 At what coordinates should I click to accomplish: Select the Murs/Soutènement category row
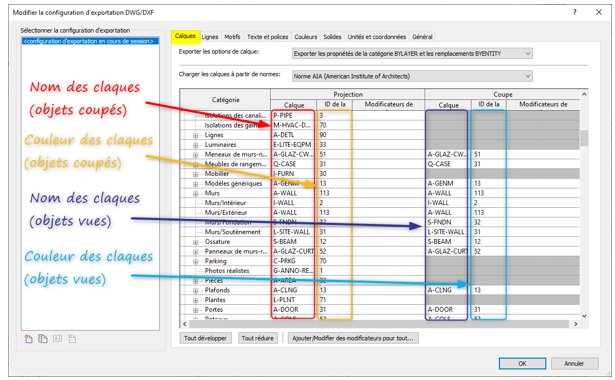(x=226, y=232)
